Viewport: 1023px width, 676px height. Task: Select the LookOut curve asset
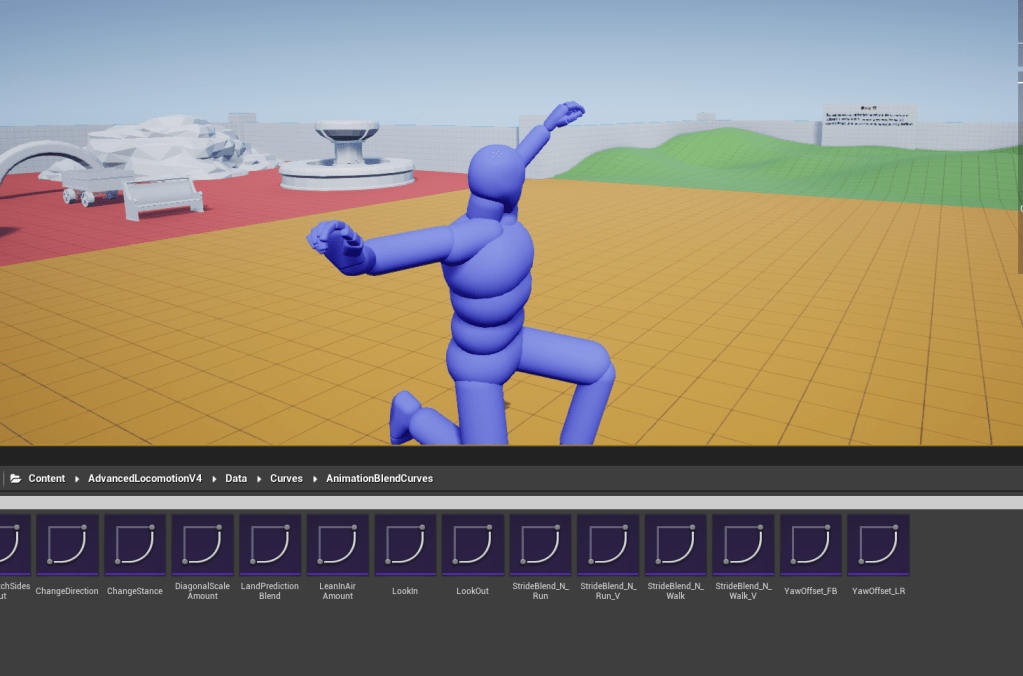tap(472, 546)
